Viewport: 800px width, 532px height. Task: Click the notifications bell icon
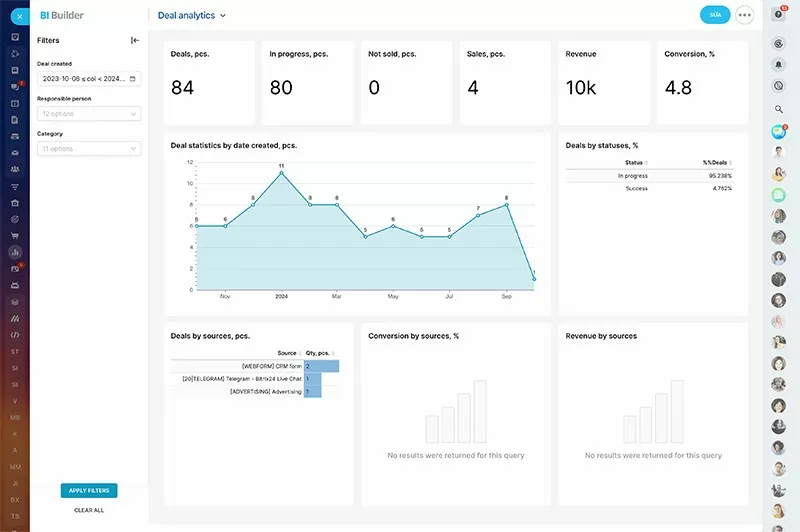[779, 64]
